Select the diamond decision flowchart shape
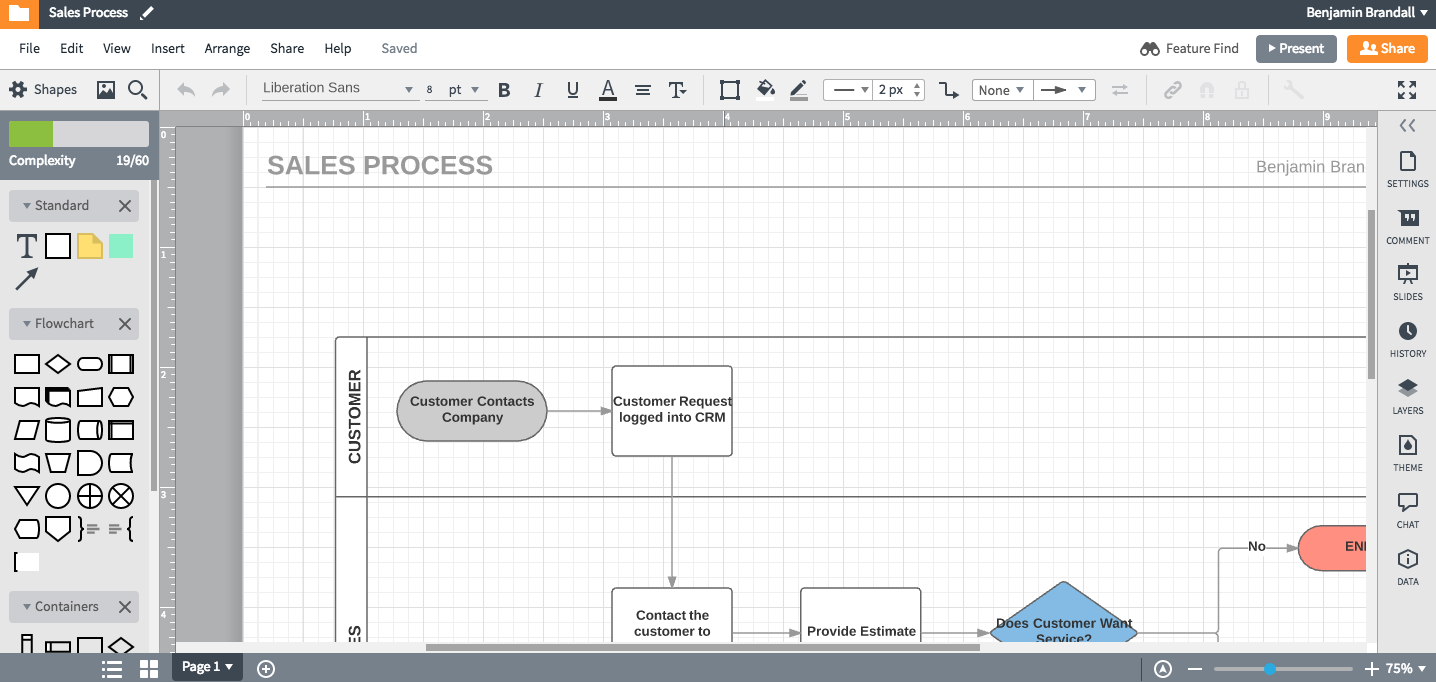Viewport: 1436px width, 682px height. (58, 364)
